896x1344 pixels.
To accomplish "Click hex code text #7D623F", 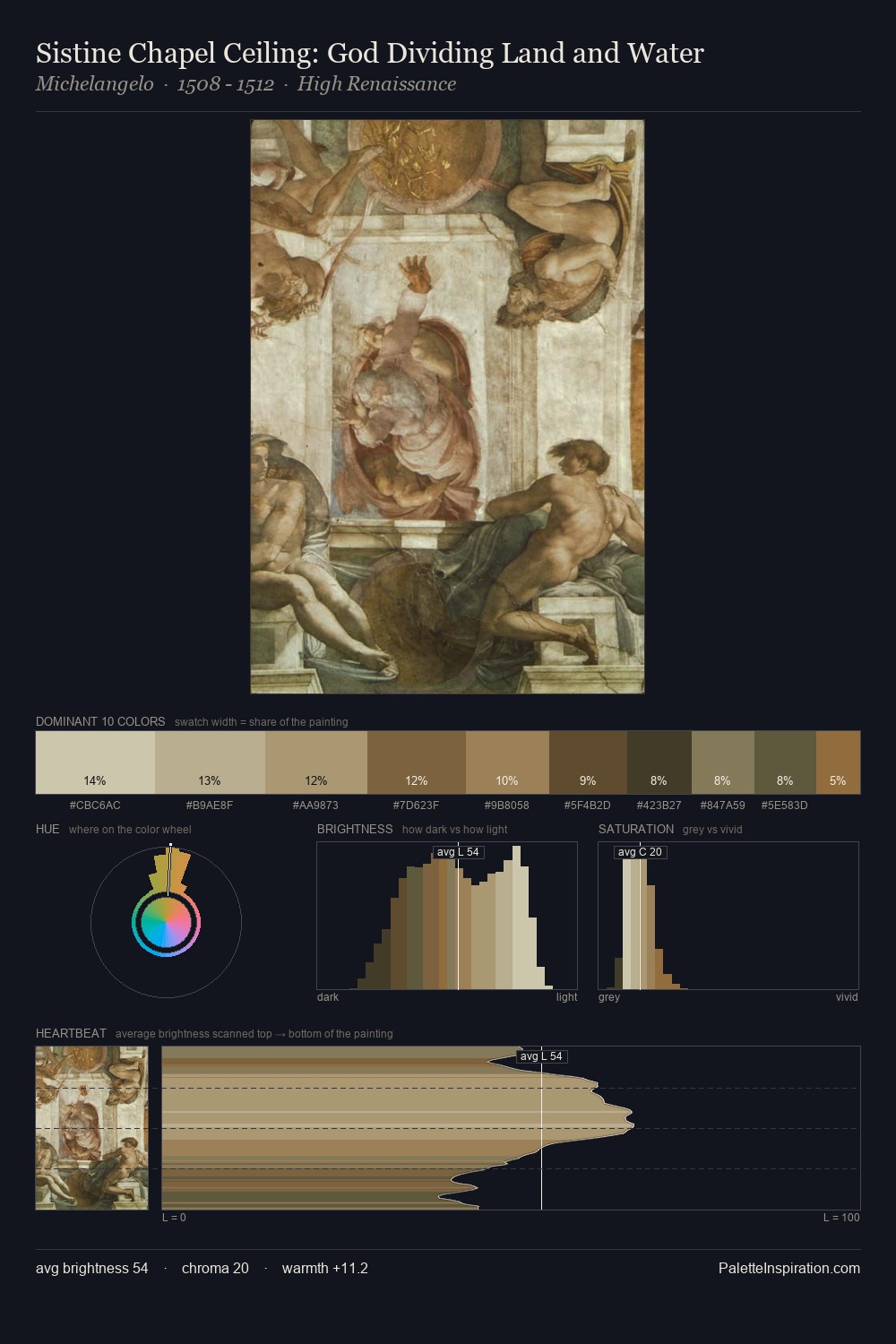I will [x=416, y=806].
